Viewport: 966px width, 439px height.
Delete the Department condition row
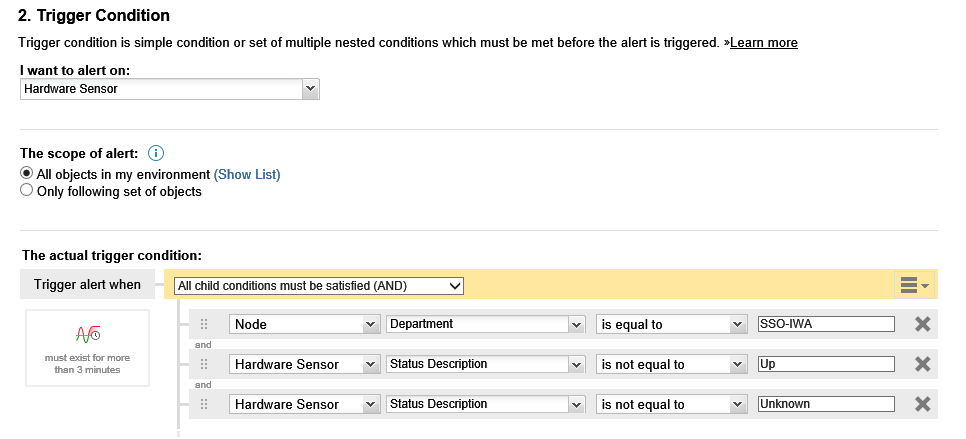coord(922,324)
